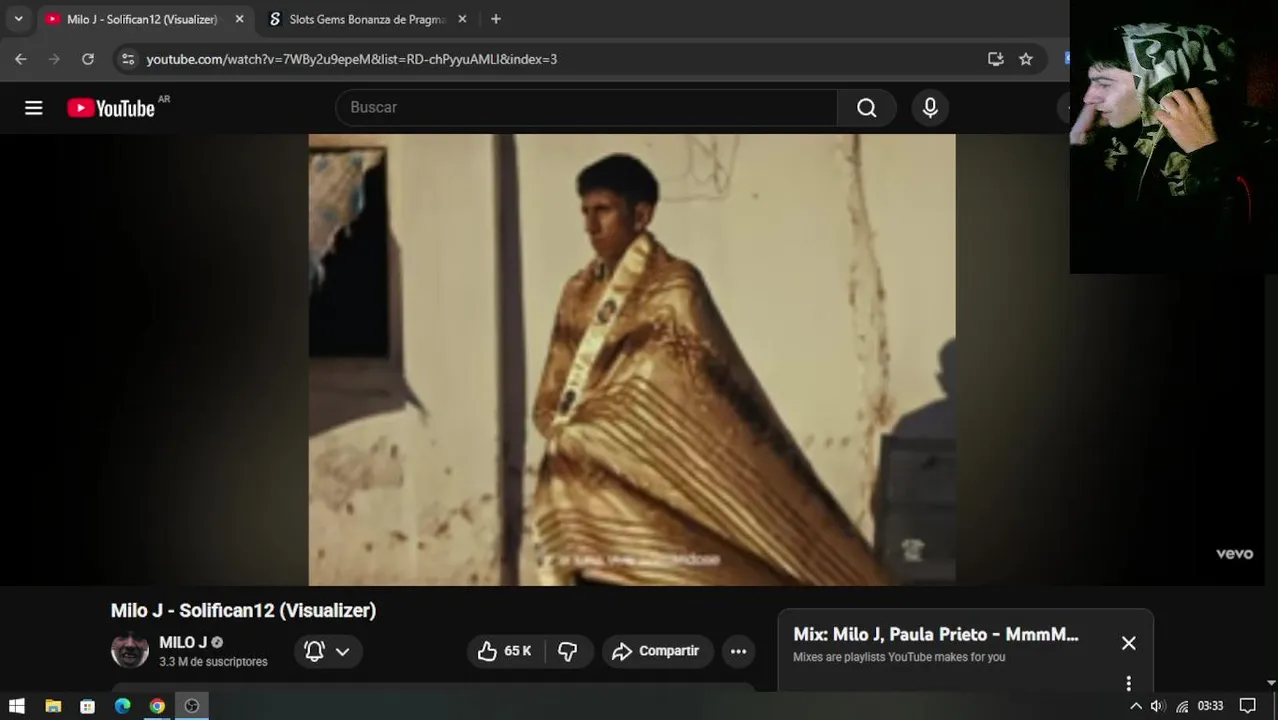Open the MILO J channel name link
The height and width of the screenshot is (720, 1278).
[x=183, y=643]
